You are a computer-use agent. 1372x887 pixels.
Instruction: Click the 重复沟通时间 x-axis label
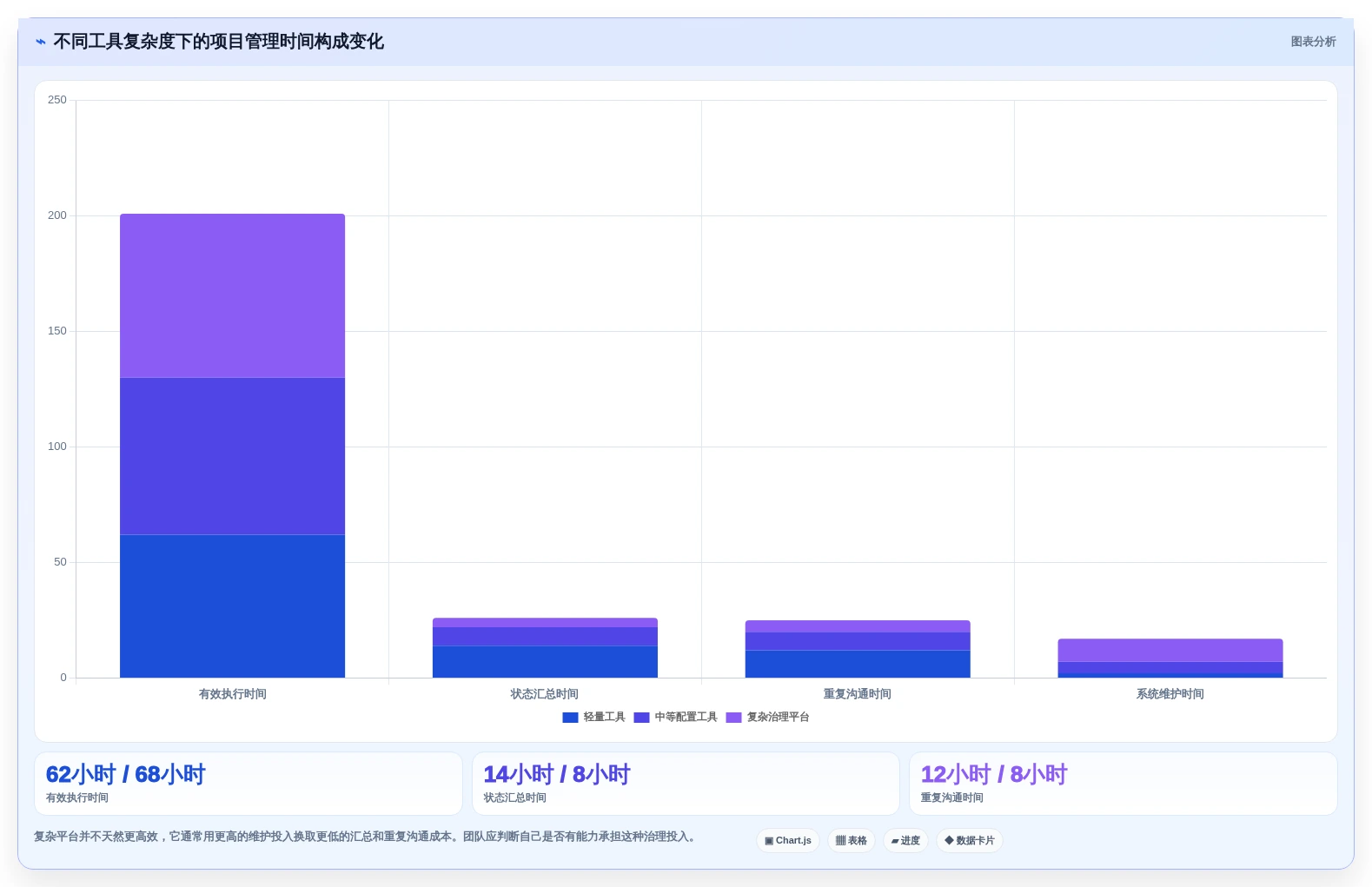pos(858,694)
